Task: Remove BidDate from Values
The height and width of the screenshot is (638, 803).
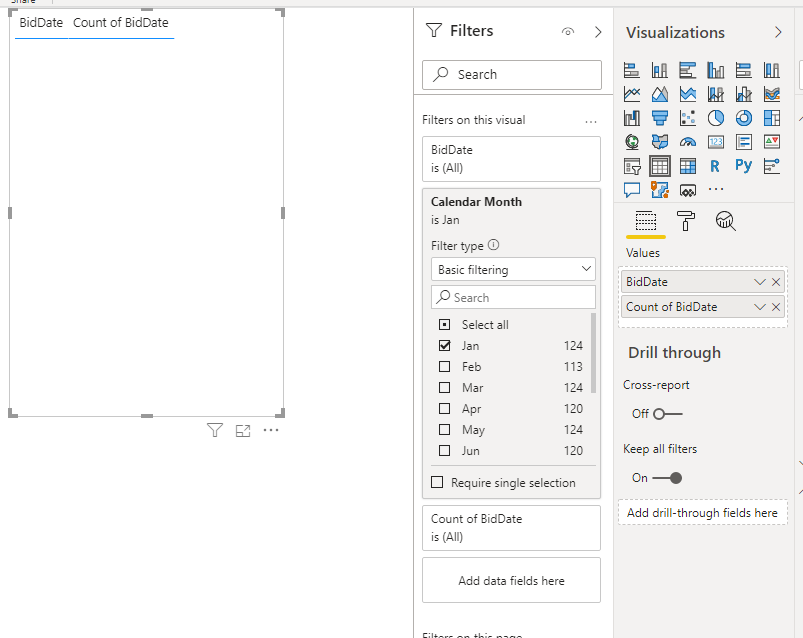Action: tap(776, 282)
